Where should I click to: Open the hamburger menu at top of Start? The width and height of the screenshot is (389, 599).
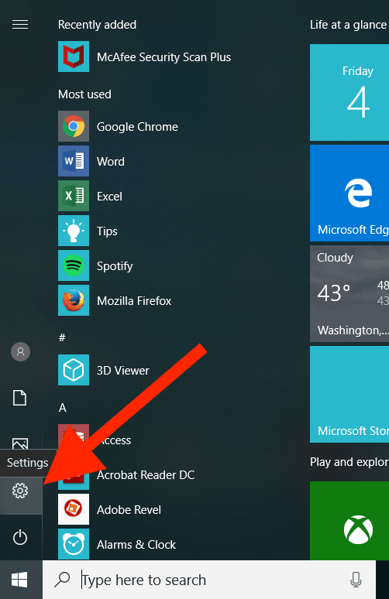pyautogui.click(x=20, y=25)
